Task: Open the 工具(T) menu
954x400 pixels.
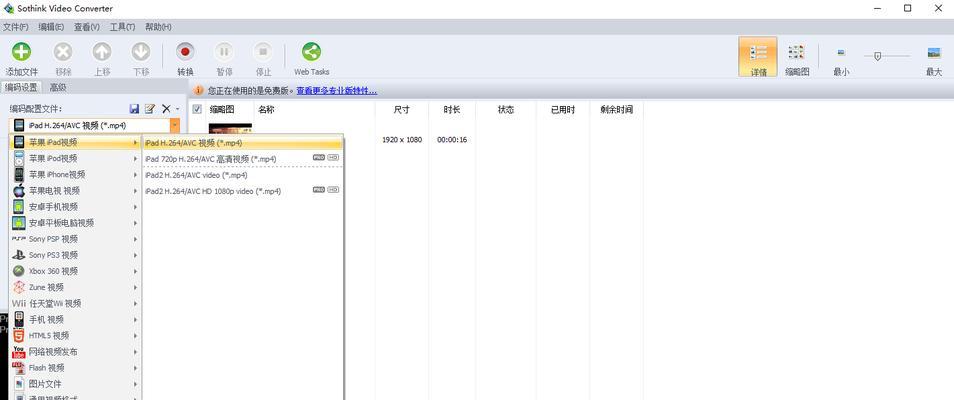Action: [x=122, y=27]
